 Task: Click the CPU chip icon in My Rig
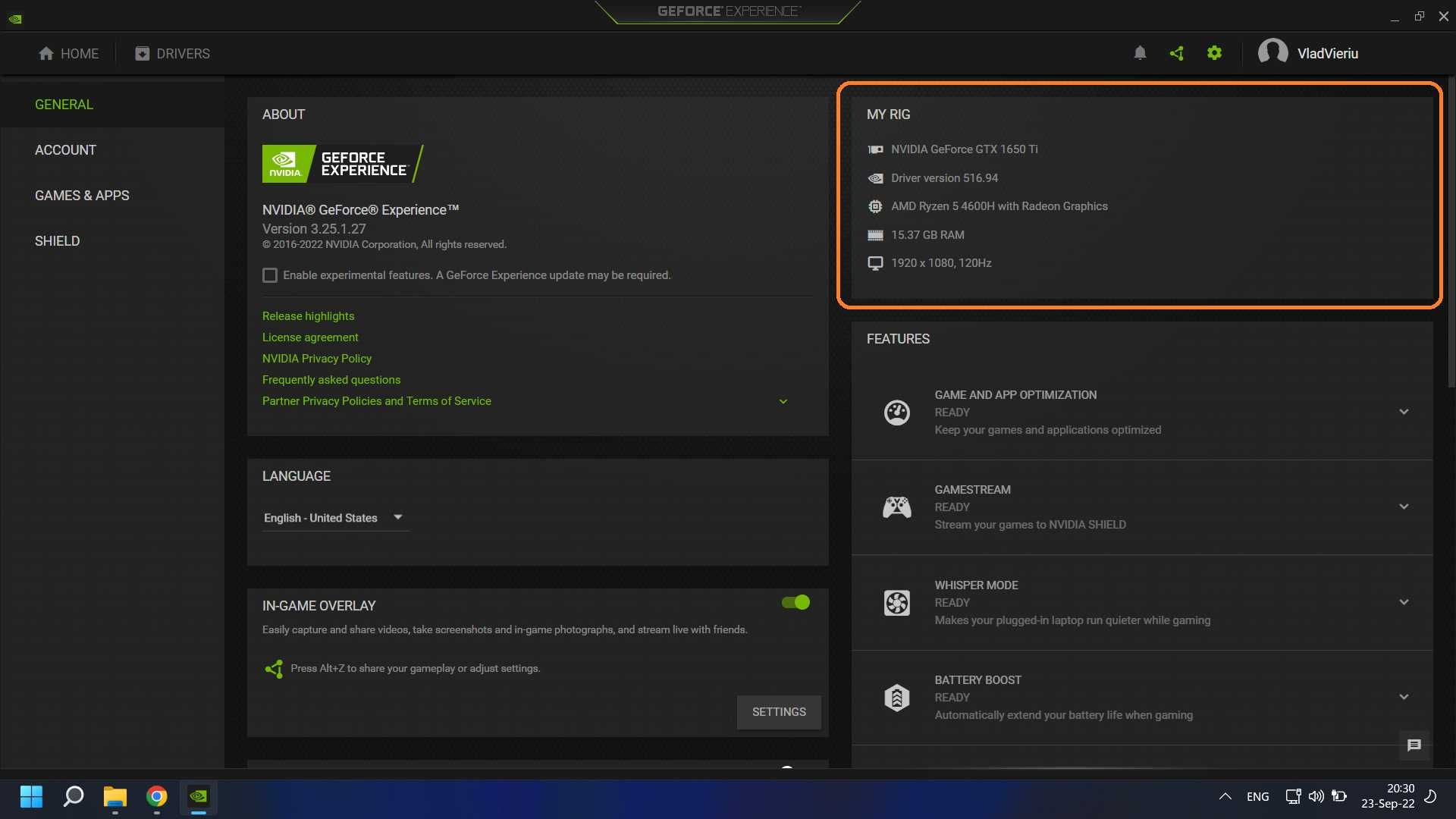point(875,206)
